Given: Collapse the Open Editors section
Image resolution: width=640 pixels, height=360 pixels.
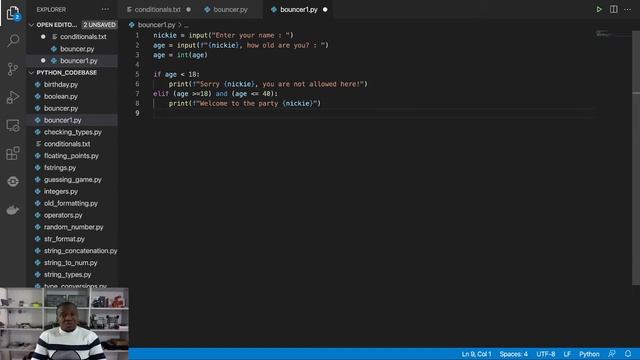Looking at the screenshot, I should (31, 25).
